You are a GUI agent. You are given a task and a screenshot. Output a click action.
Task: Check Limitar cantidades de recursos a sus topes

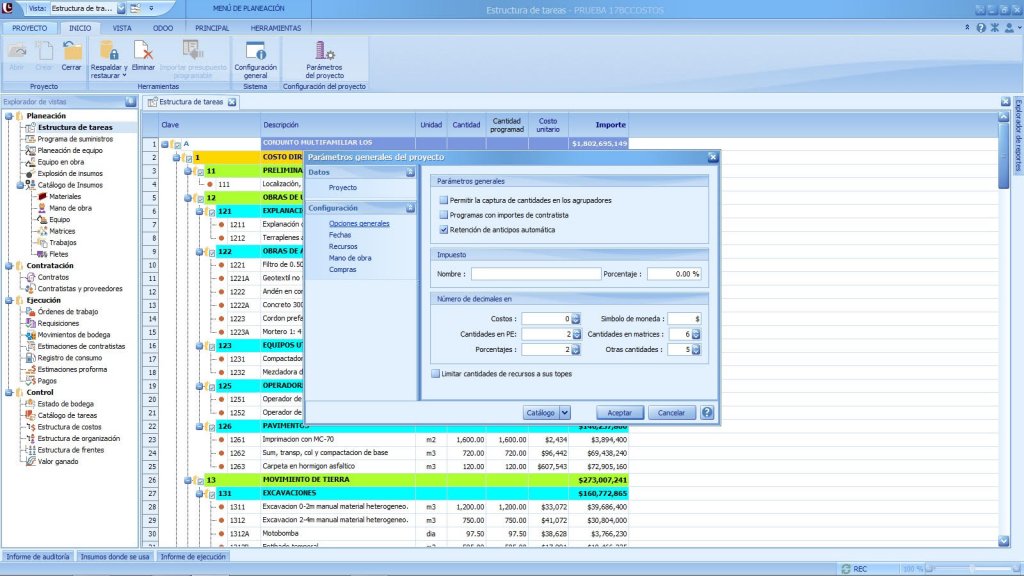pos(436,373)
